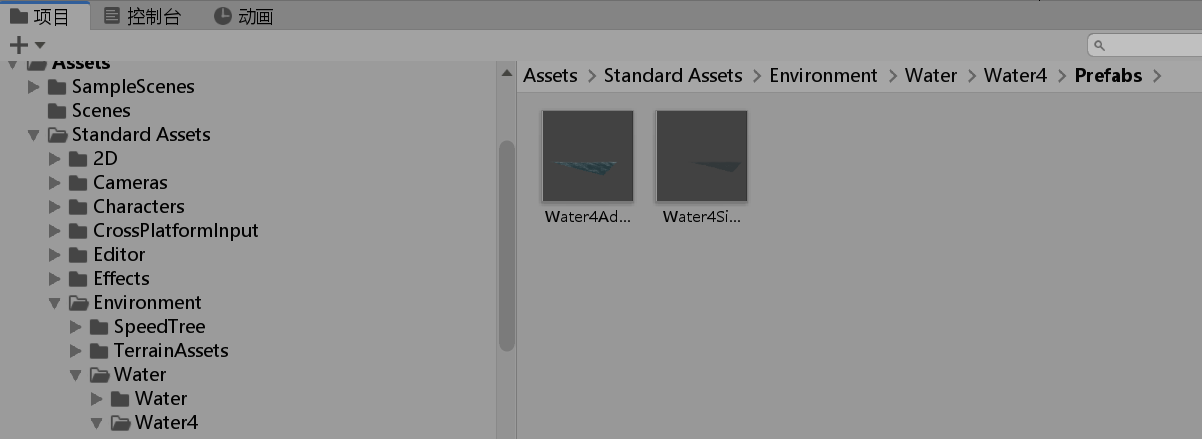Viewport: 1202px width, 439px height.
Task: Select the Water4Ad... prefab thumbnail
Action: pyautogui.click(x=588, y=156)
